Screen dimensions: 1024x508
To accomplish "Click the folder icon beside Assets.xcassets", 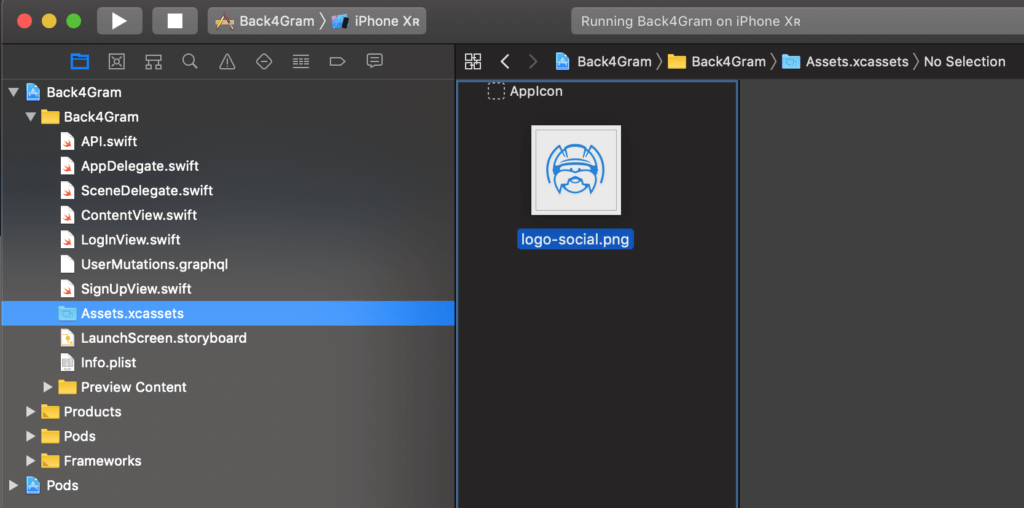I will pyautogui.click(x=67, y=313).
